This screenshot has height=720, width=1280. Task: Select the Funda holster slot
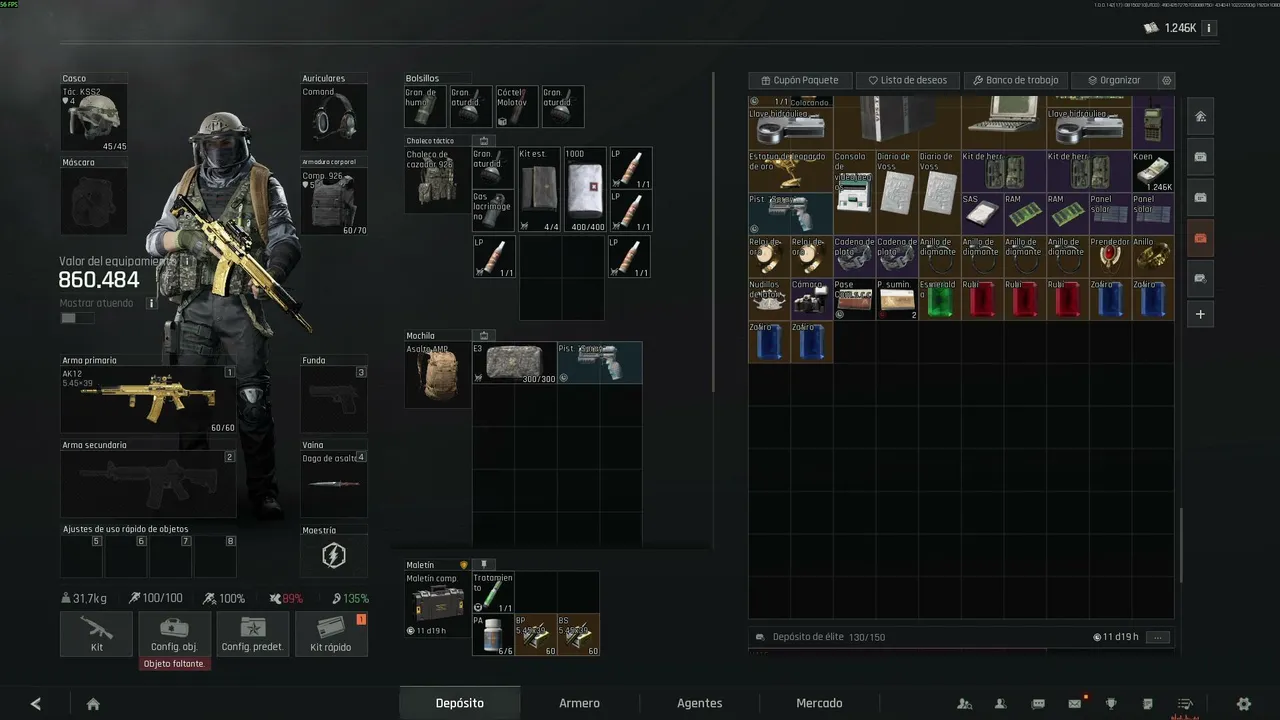click(x=334, y=400)
